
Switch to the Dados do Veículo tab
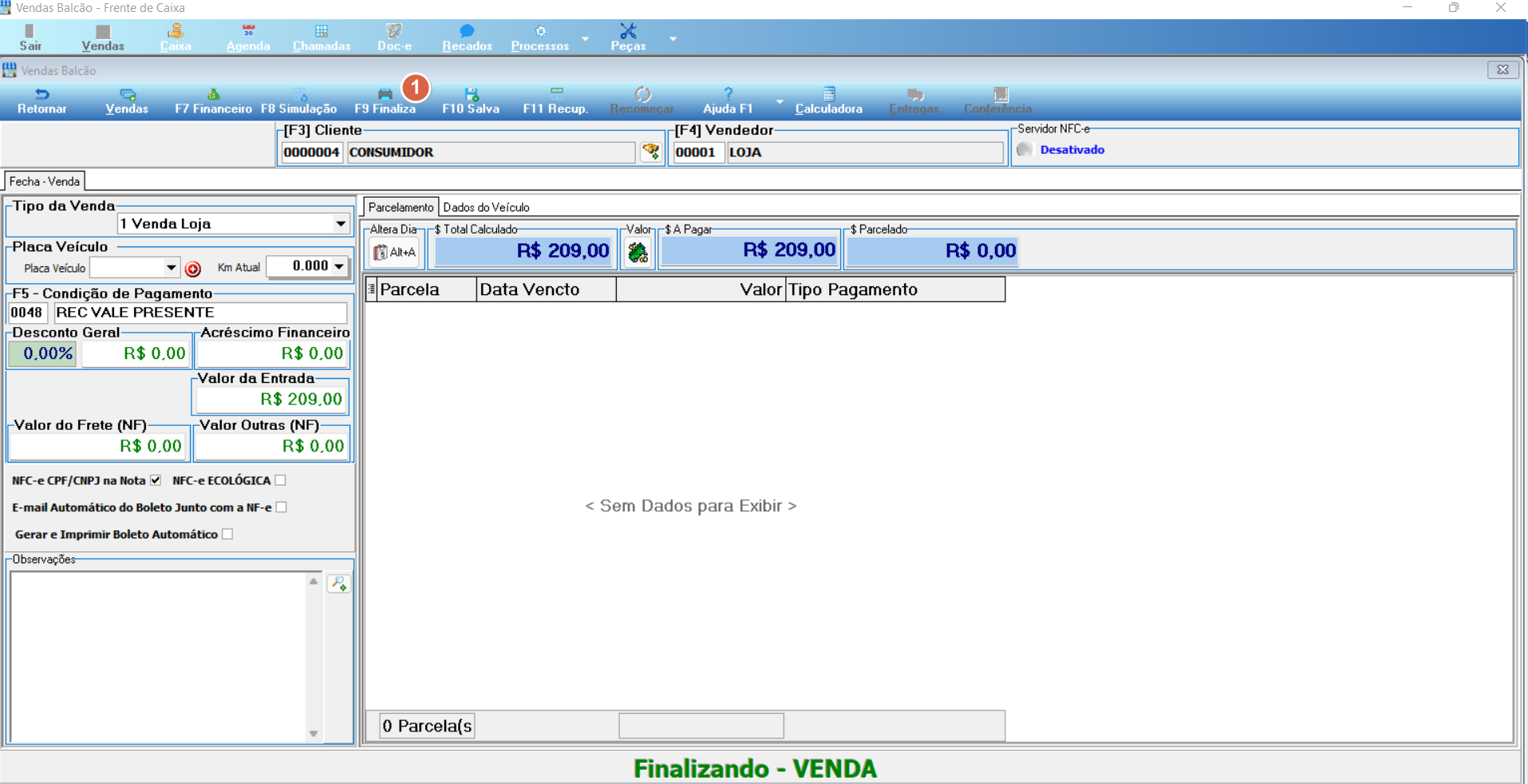click(486, 207)
